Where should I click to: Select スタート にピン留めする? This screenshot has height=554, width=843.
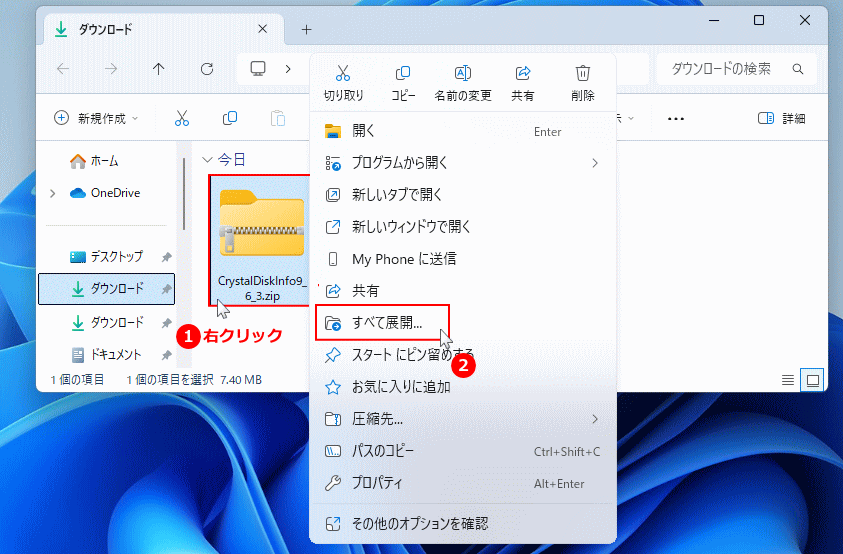click(x=463, y=354)
